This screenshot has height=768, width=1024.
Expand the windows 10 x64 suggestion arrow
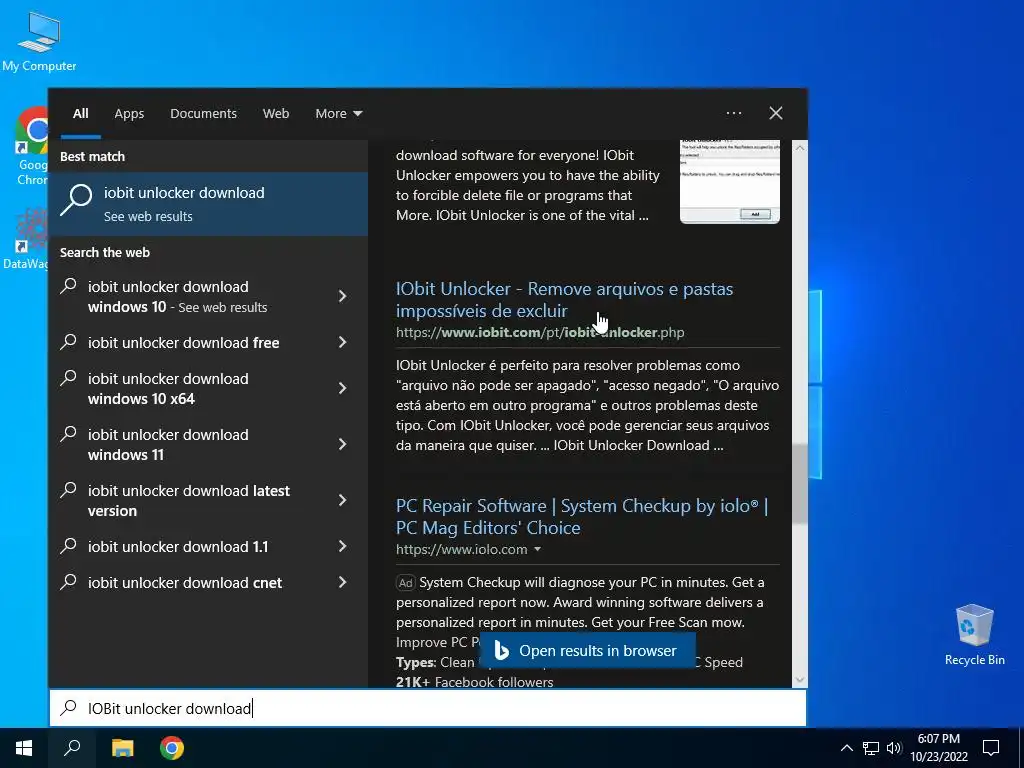click(x=343, y=389)
